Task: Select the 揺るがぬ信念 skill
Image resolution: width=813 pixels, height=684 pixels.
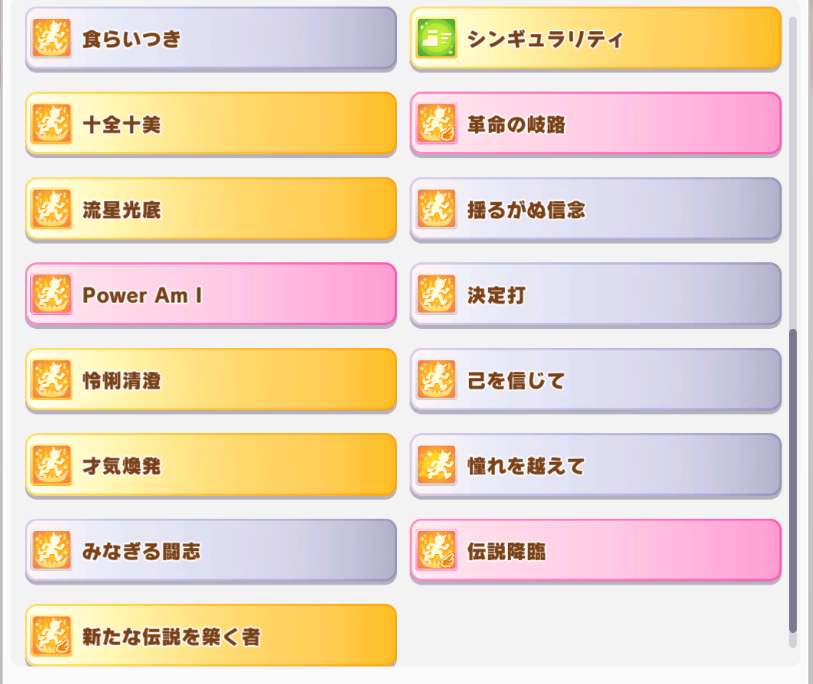Action: point(596,209)
